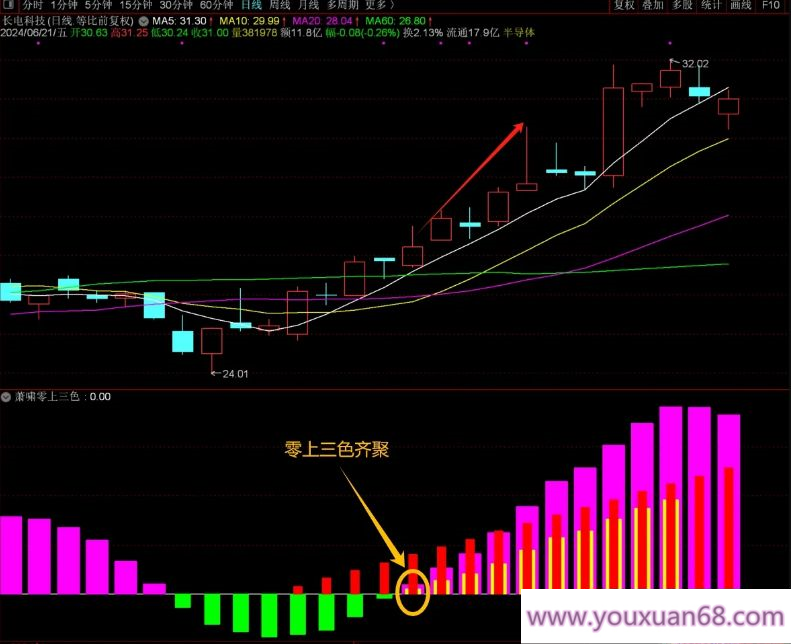The image size is (791, 644).
Task: Open the 统计 statistics tool
Action: pyautogui.click(x=711, y=5)
